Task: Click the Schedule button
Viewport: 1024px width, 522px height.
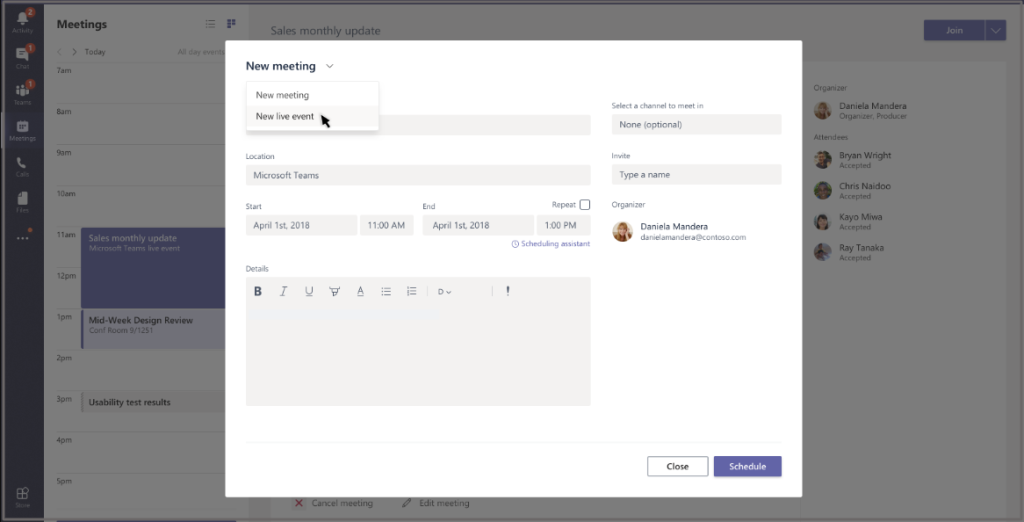Action: pos(747,466)
